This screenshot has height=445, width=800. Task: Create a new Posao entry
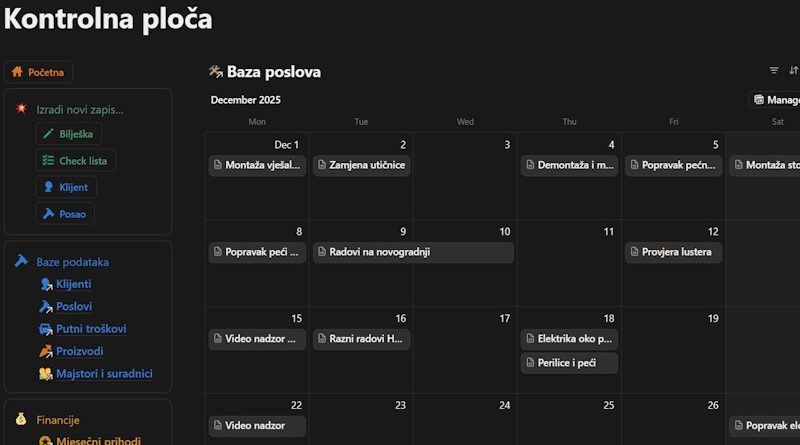[64, 213]
